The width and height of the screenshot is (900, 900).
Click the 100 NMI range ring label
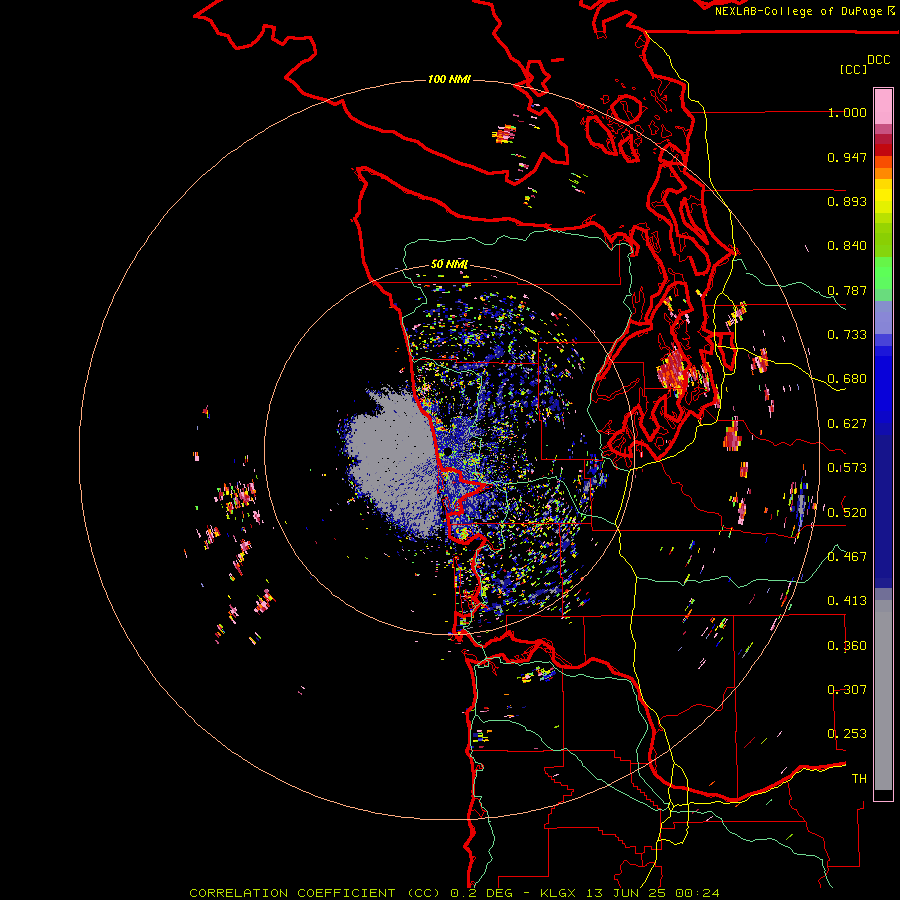(449, 79)
